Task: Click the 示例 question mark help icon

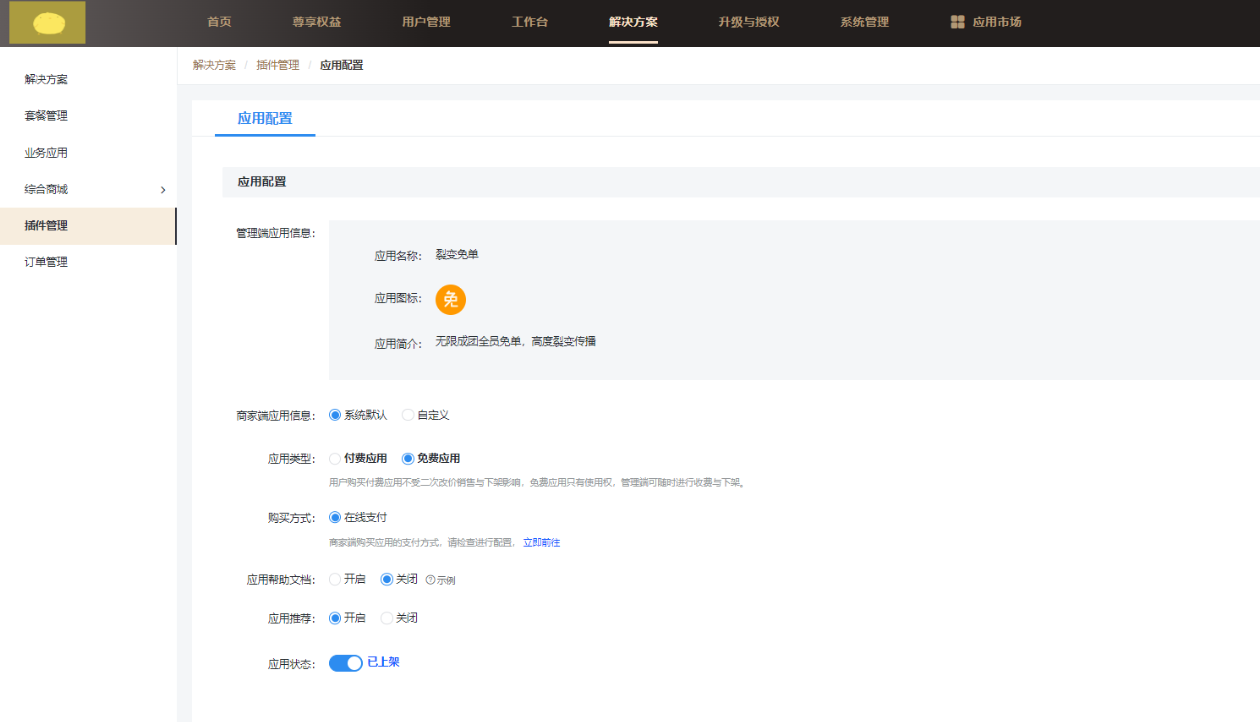Action: 430,580
